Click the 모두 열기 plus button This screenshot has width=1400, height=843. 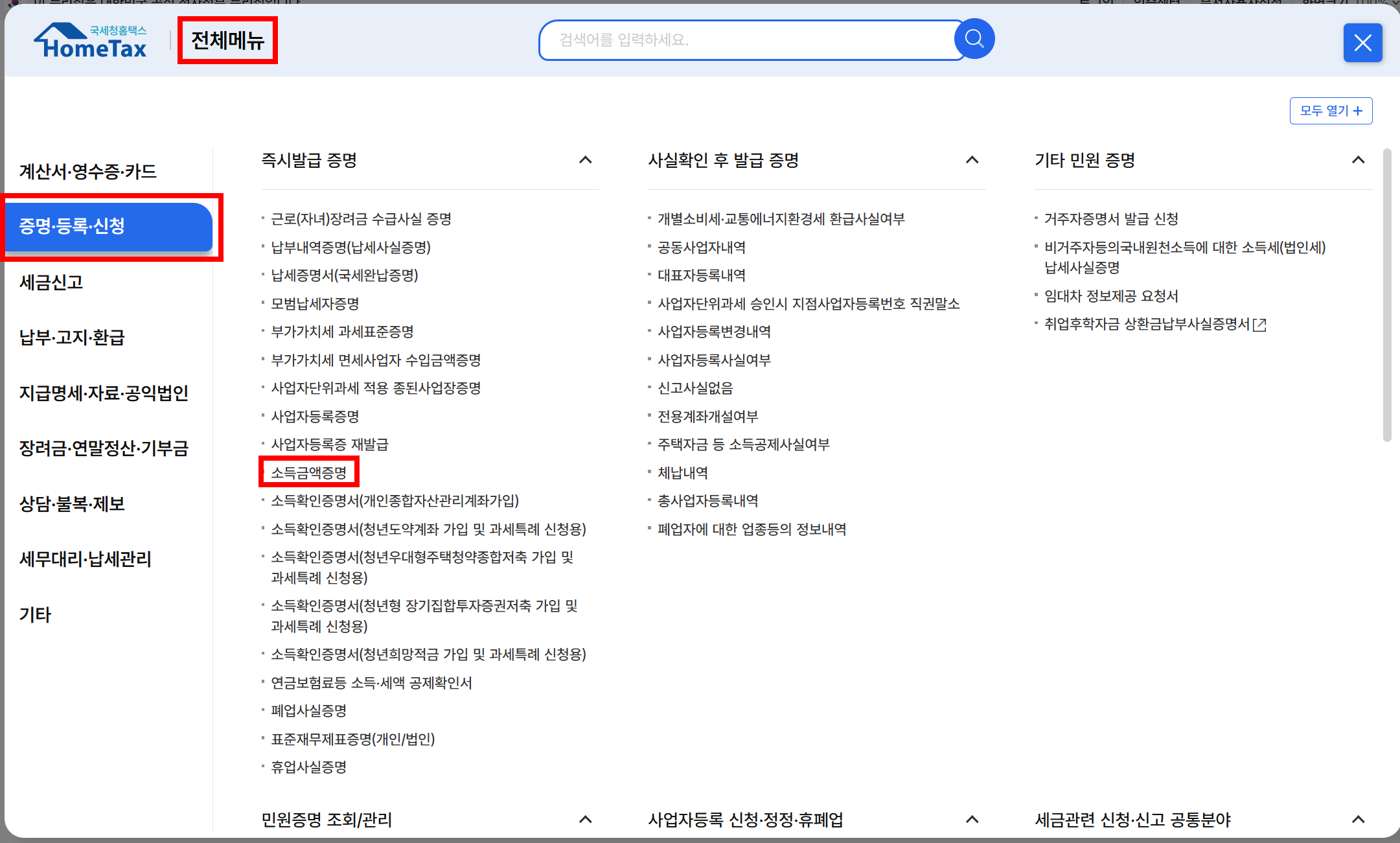click(1331, 111)
